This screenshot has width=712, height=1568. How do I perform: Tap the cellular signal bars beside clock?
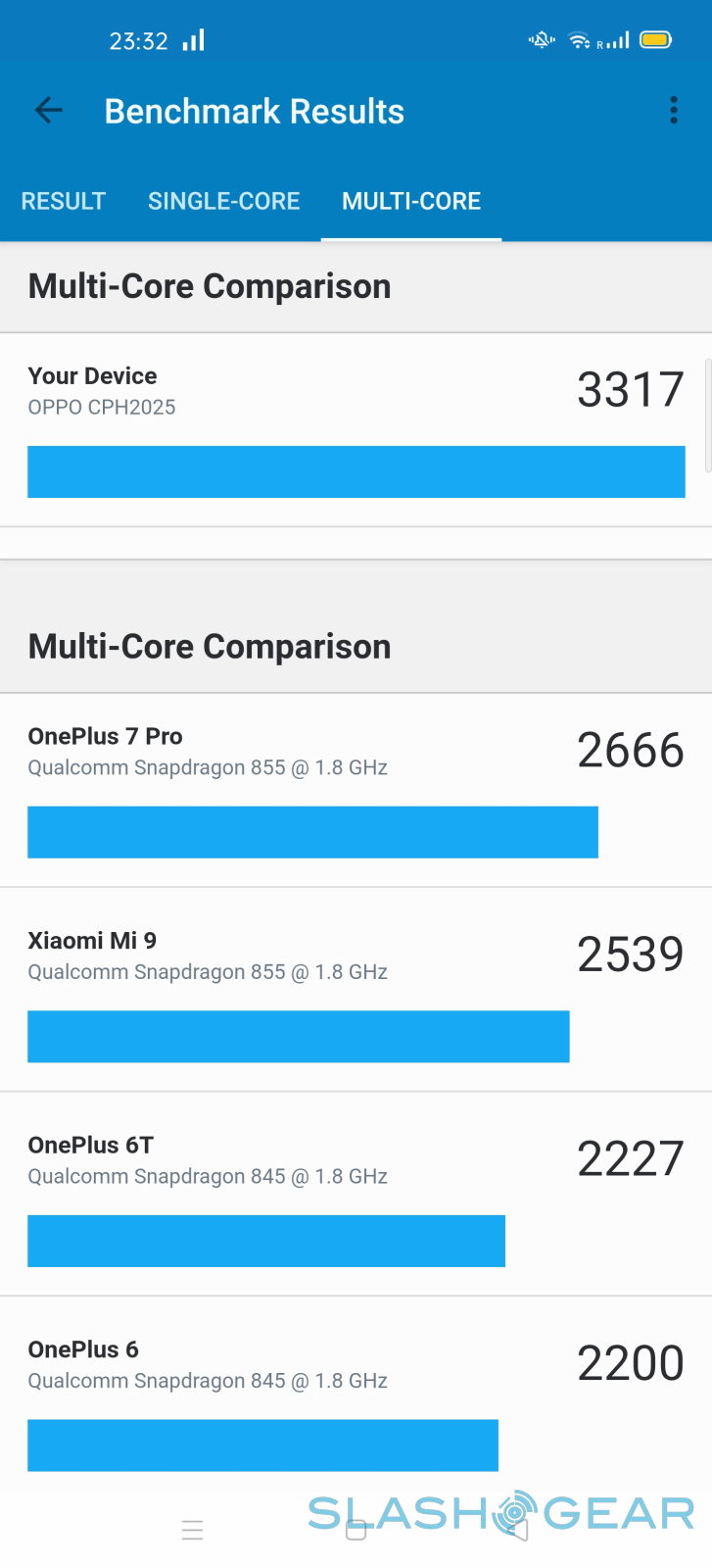pos(194,40)
